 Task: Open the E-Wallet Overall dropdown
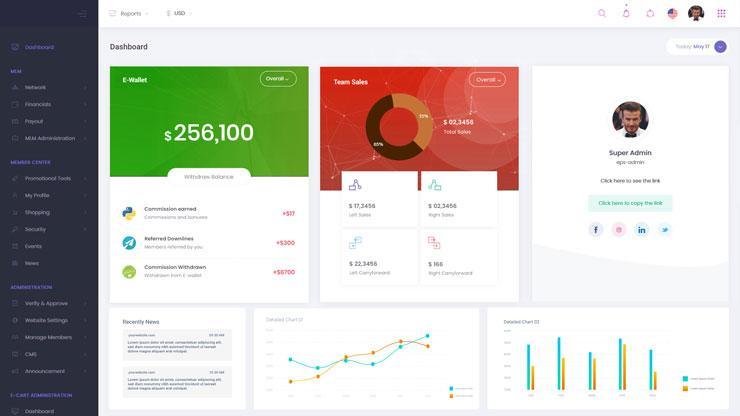click(x=278, y=79)
